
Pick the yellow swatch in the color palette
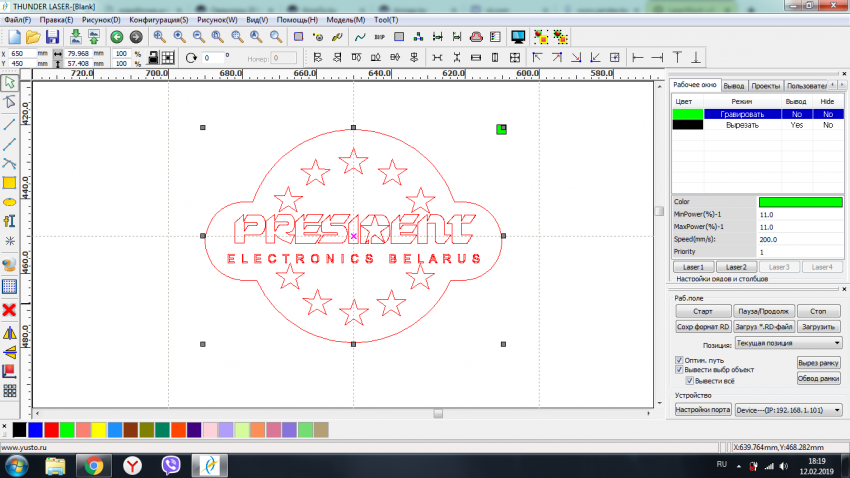coord(99,429)
